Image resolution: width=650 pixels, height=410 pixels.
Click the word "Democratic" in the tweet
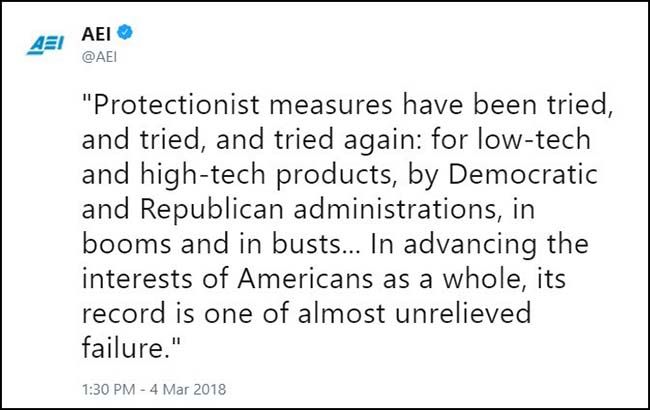529,171
